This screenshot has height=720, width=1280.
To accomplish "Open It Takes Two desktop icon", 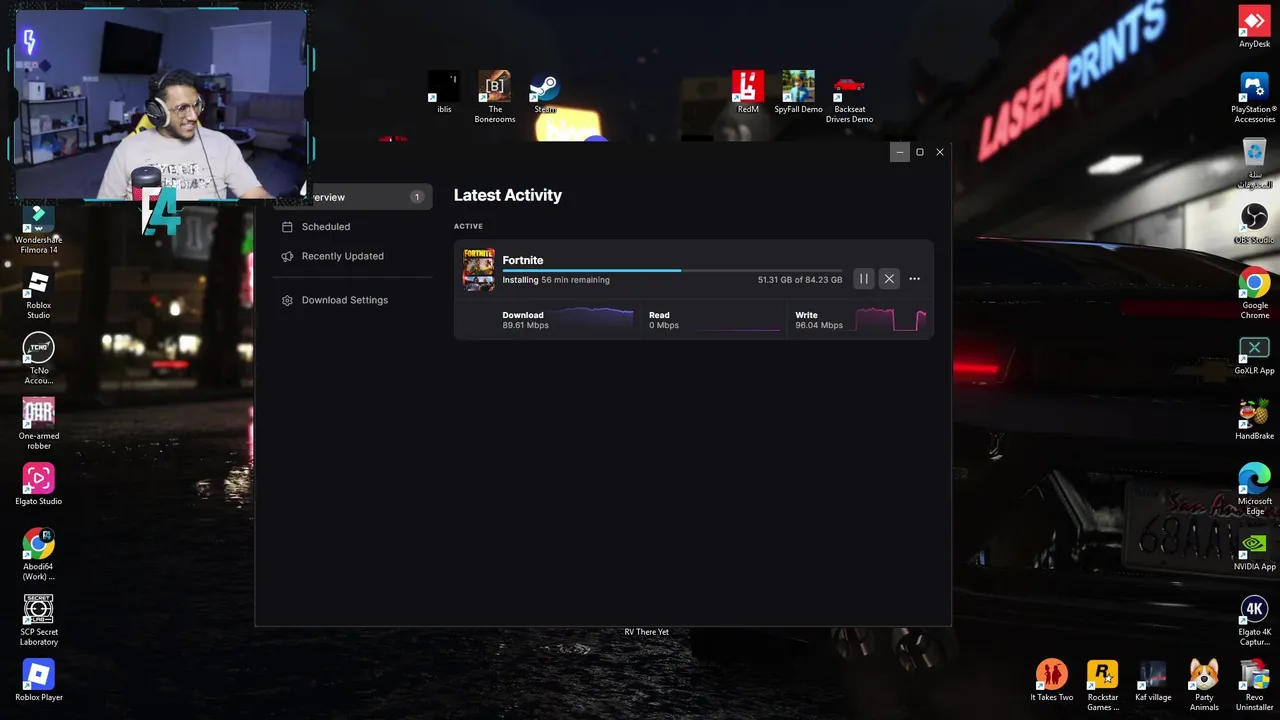I will pos(1052,681).
